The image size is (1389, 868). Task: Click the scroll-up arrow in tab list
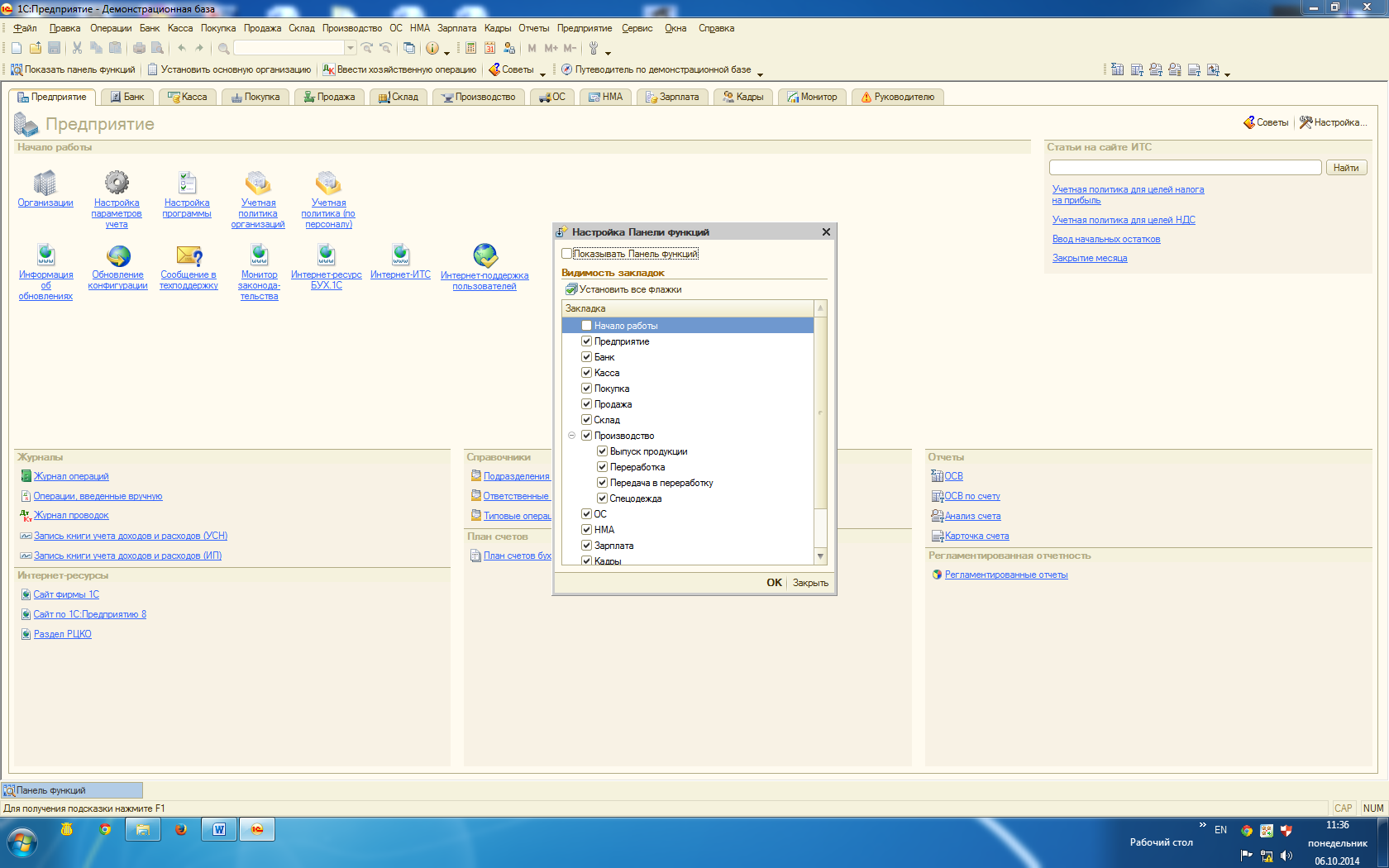point(820,308)
